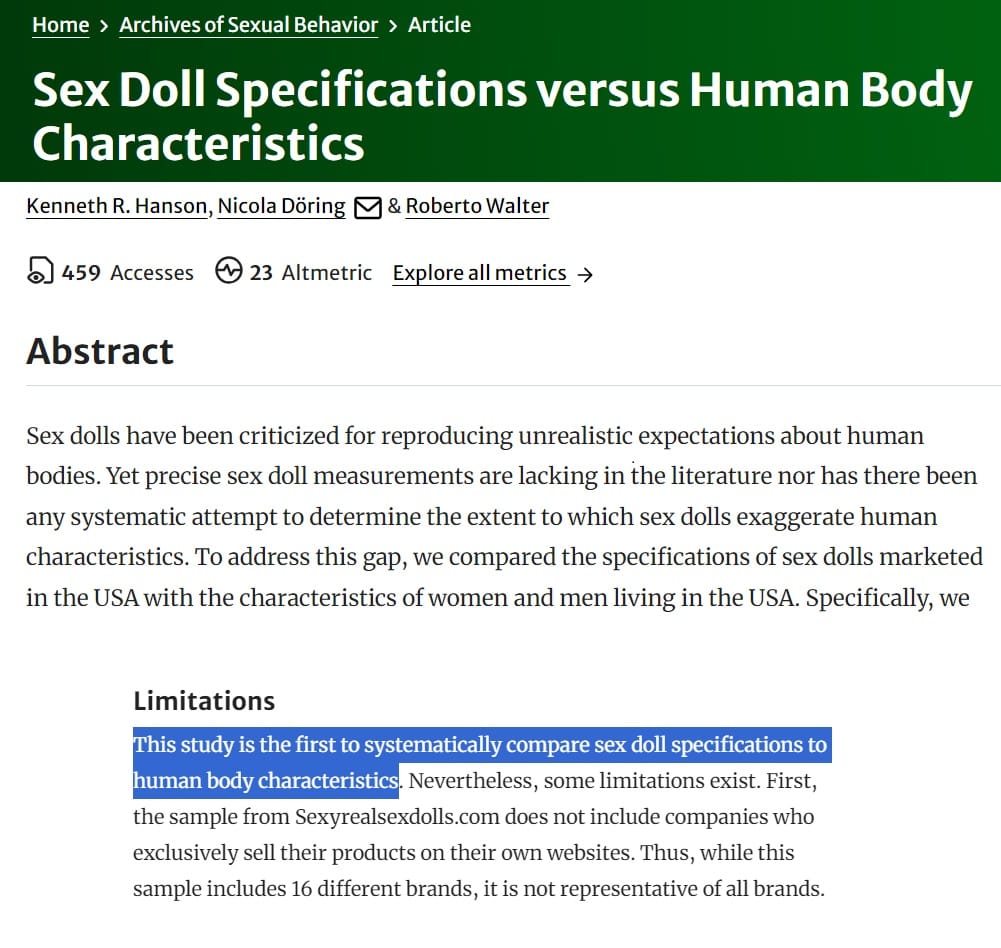
Task: Click chevron before Article breadcrumb
Action: pyautogui.click(x=393, y=26)
